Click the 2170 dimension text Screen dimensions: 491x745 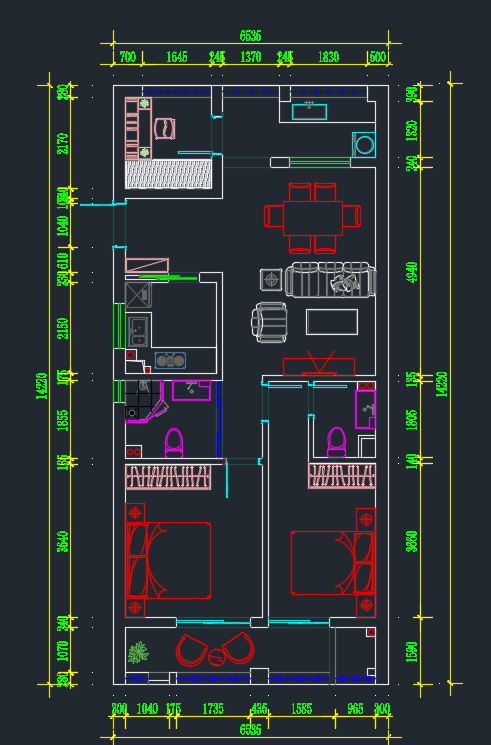63,143
